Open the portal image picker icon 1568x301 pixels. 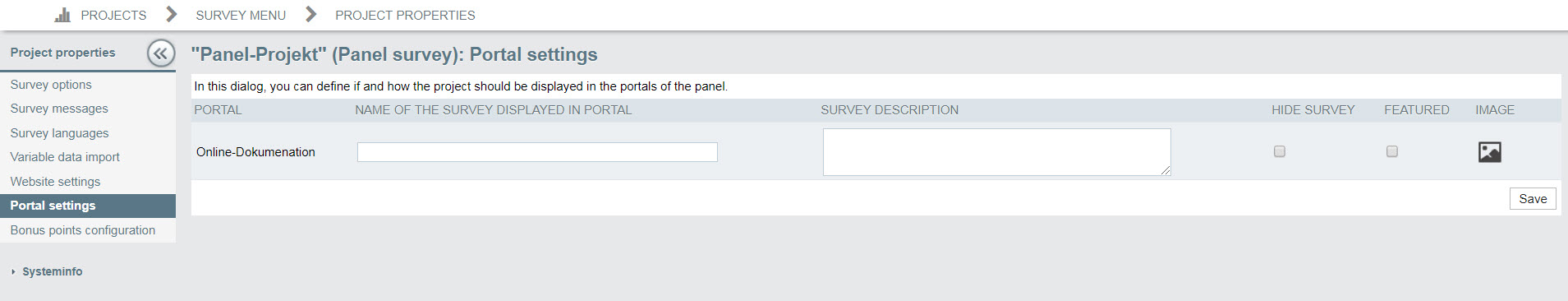pos(1489,151)
